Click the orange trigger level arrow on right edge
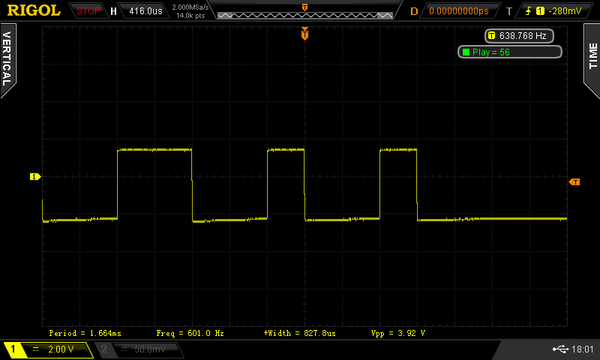600x360 pixels. [x=574, y=182]
